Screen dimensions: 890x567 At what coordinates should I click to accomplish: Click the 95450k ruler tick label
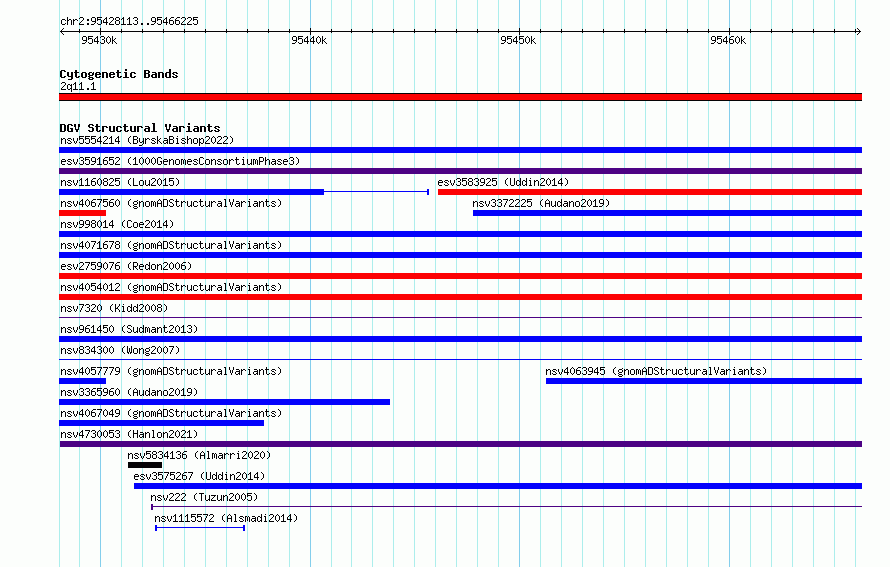point(518,40)
